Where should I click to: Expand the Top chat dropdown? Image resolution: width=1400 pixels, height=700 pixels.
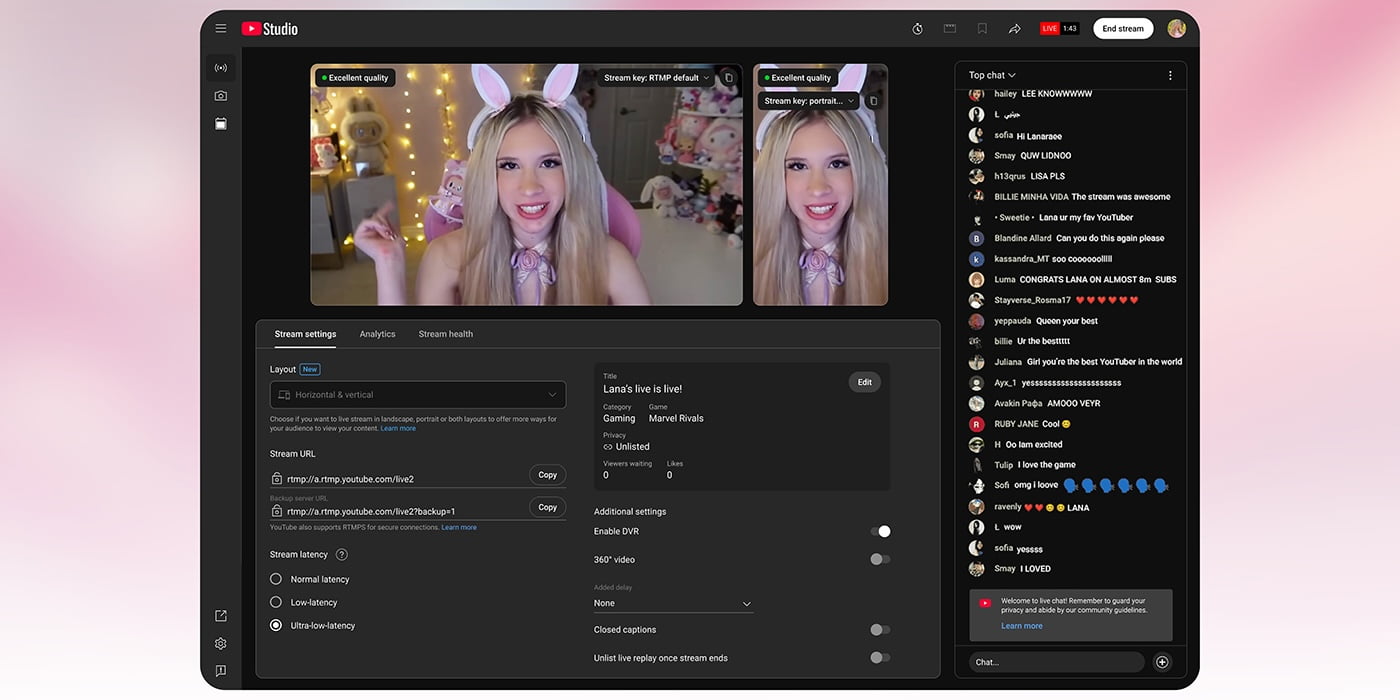point(992,75)
